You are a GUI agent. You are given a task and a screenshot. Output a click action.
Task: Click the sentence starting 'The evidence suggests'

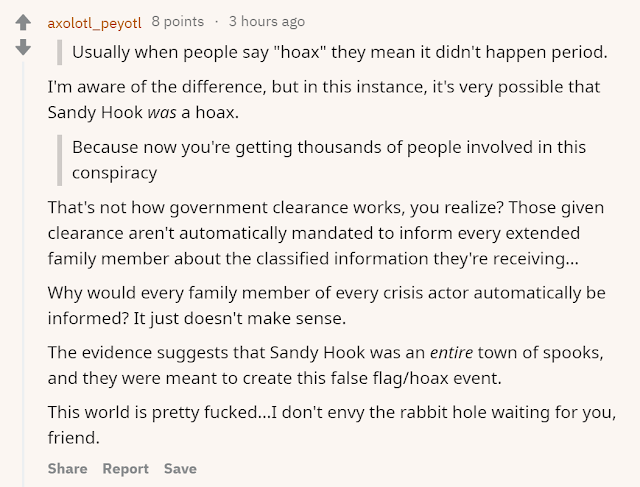[325, 365]
